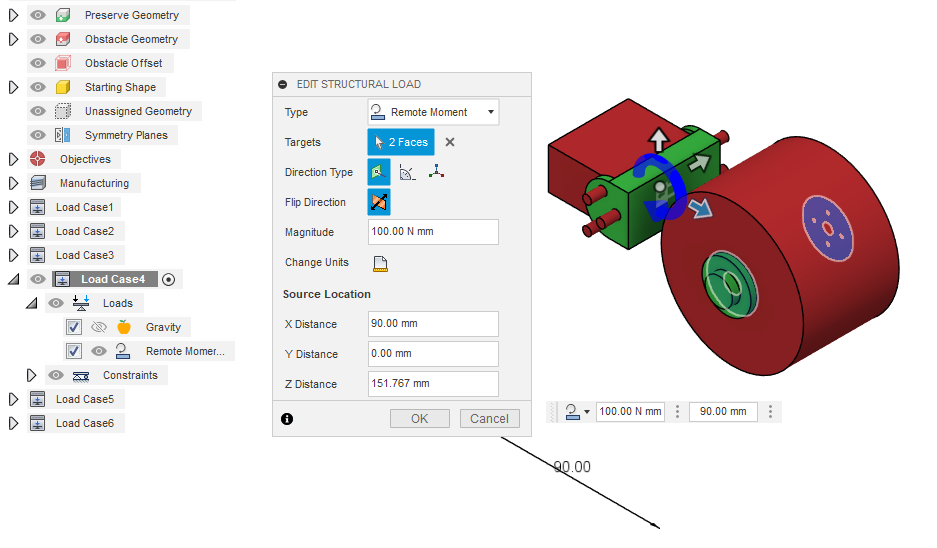Screen dimensions: 937x548
Task: Click the Load Case1 icon
Action: (x=38, y=207)
